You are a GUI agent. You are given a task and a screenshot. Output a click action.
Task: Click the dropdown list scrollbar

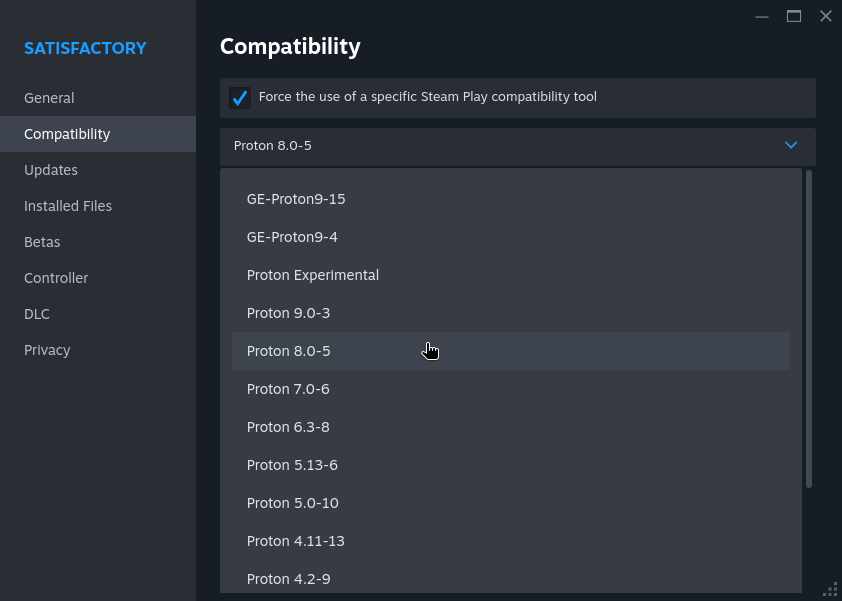click(809, 329)
